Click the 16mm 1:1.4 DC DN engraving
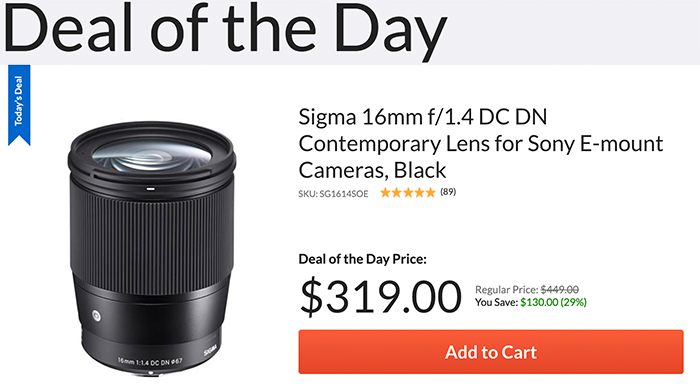 point(150,361)
